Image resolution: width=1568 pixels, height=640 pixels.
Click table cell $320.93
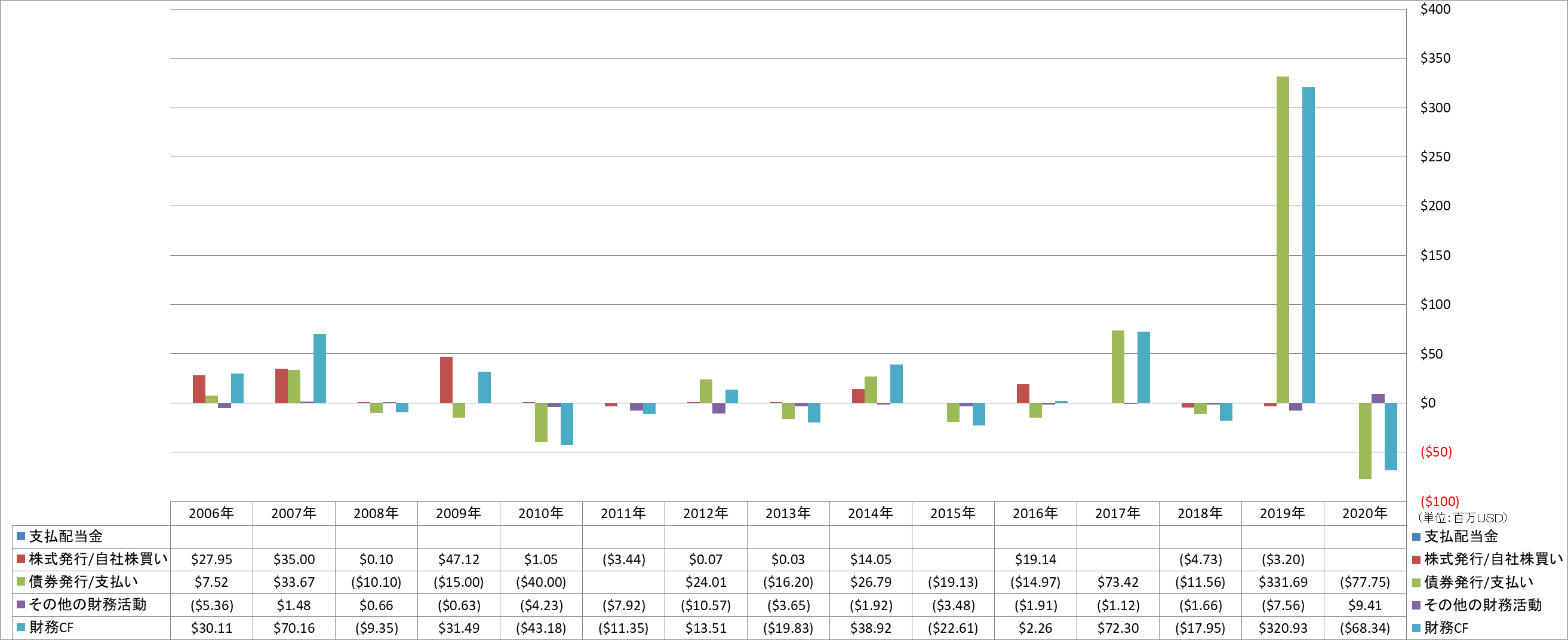point(1283,628)
